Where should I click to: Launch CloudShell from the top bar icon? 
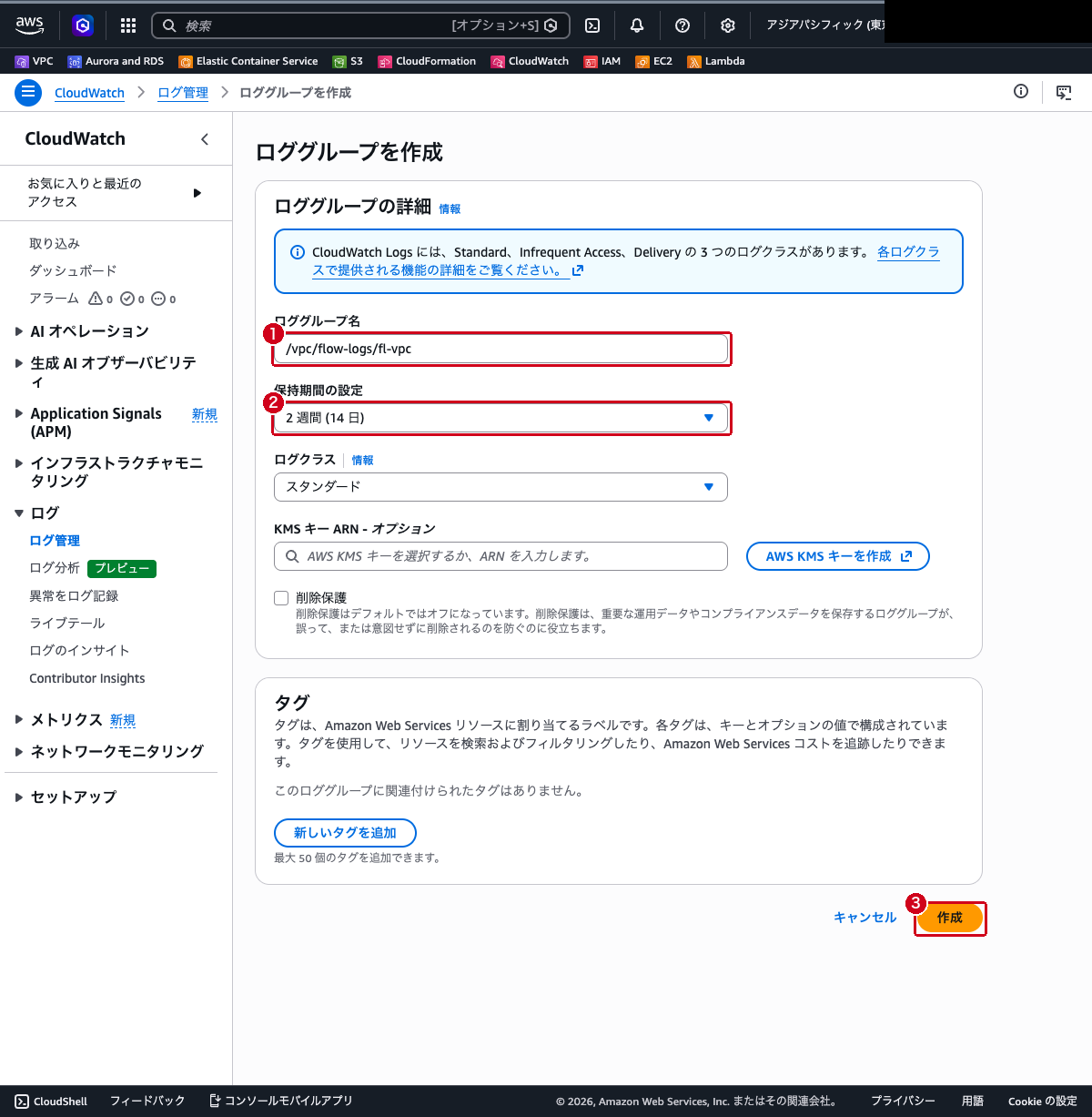pos(592,25)
